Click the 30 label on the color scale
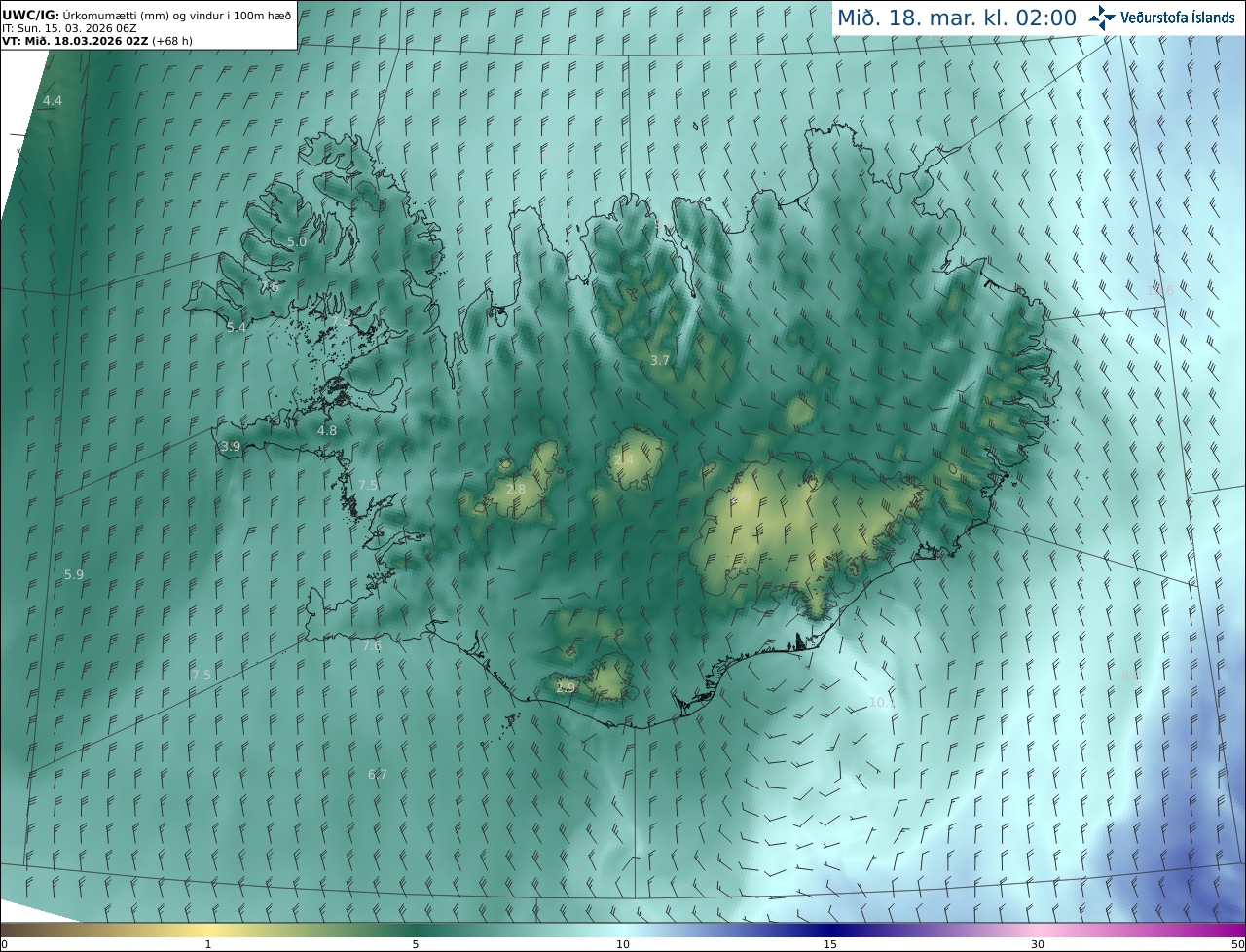This screenshot has height=952, width=1246. (x=1038, y=944)
